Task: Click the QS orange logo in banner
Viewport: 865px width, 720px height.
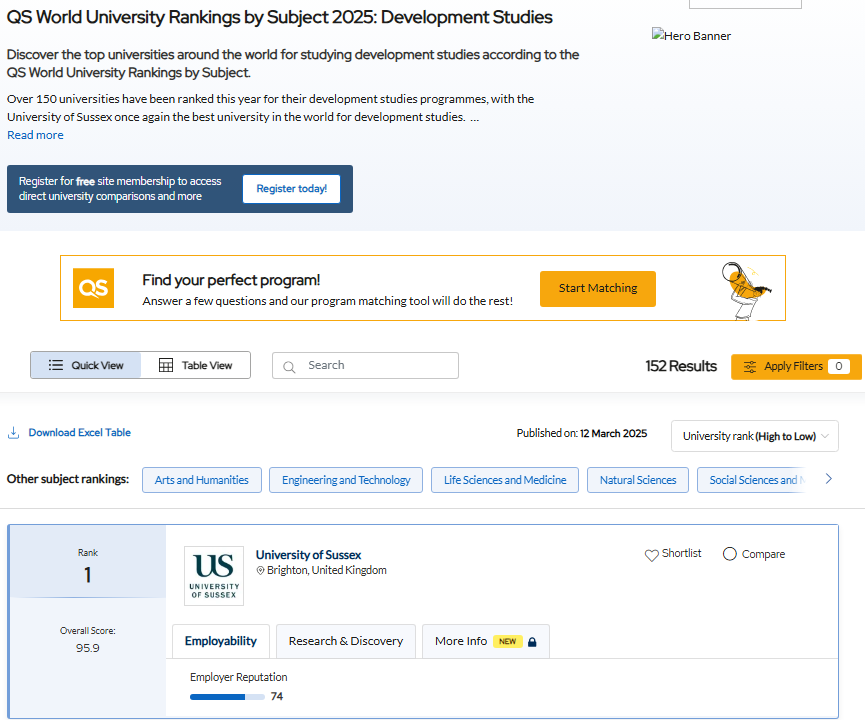Action: pyautogui.click(x=93, y=288)
